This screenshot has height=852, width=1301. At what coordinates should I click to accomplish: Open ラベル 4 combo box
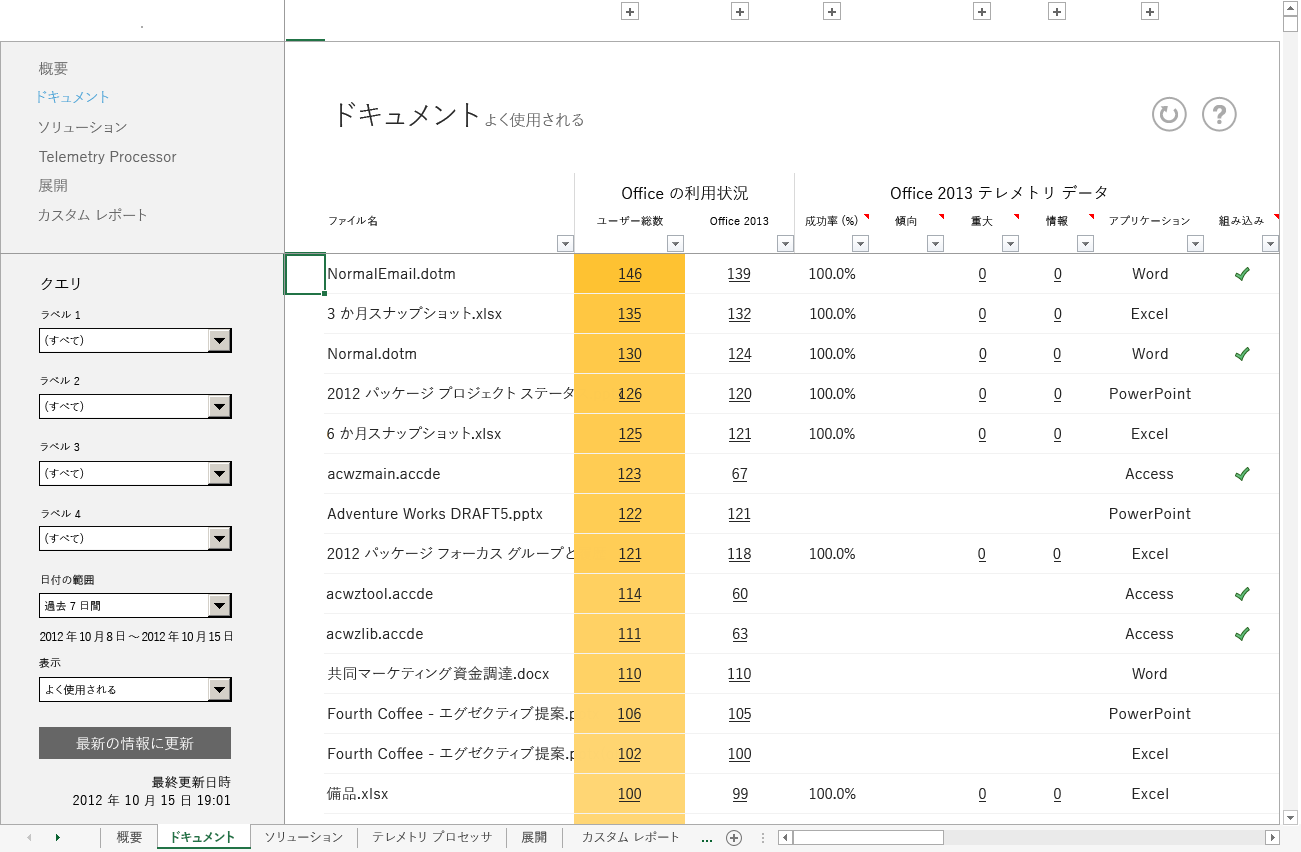tap(135, 538)
